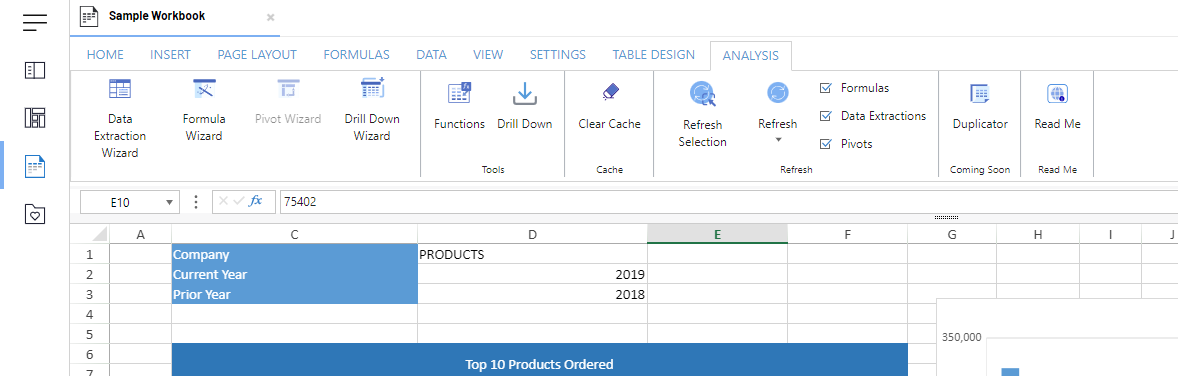Expand the hamburger menu in sidebar
The width and height of the screenshot is (1178, 376).
click(35, 23)
